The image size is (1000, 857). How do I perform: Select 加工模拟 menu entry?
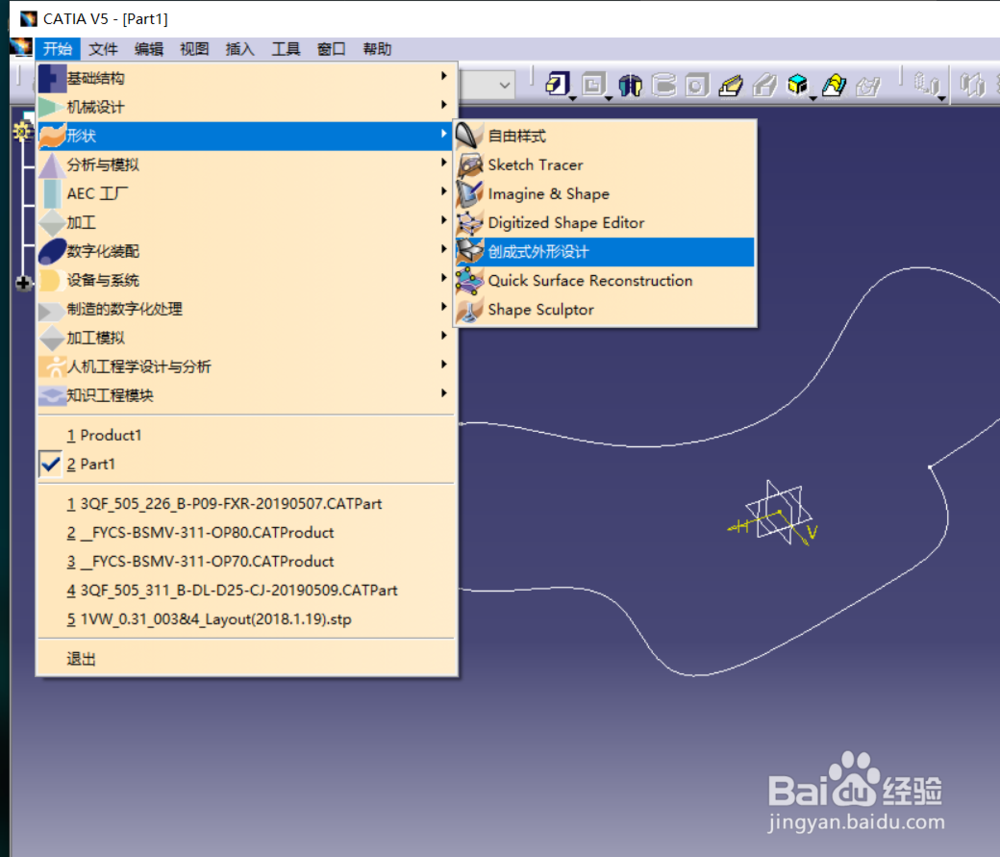pos(245,338)
